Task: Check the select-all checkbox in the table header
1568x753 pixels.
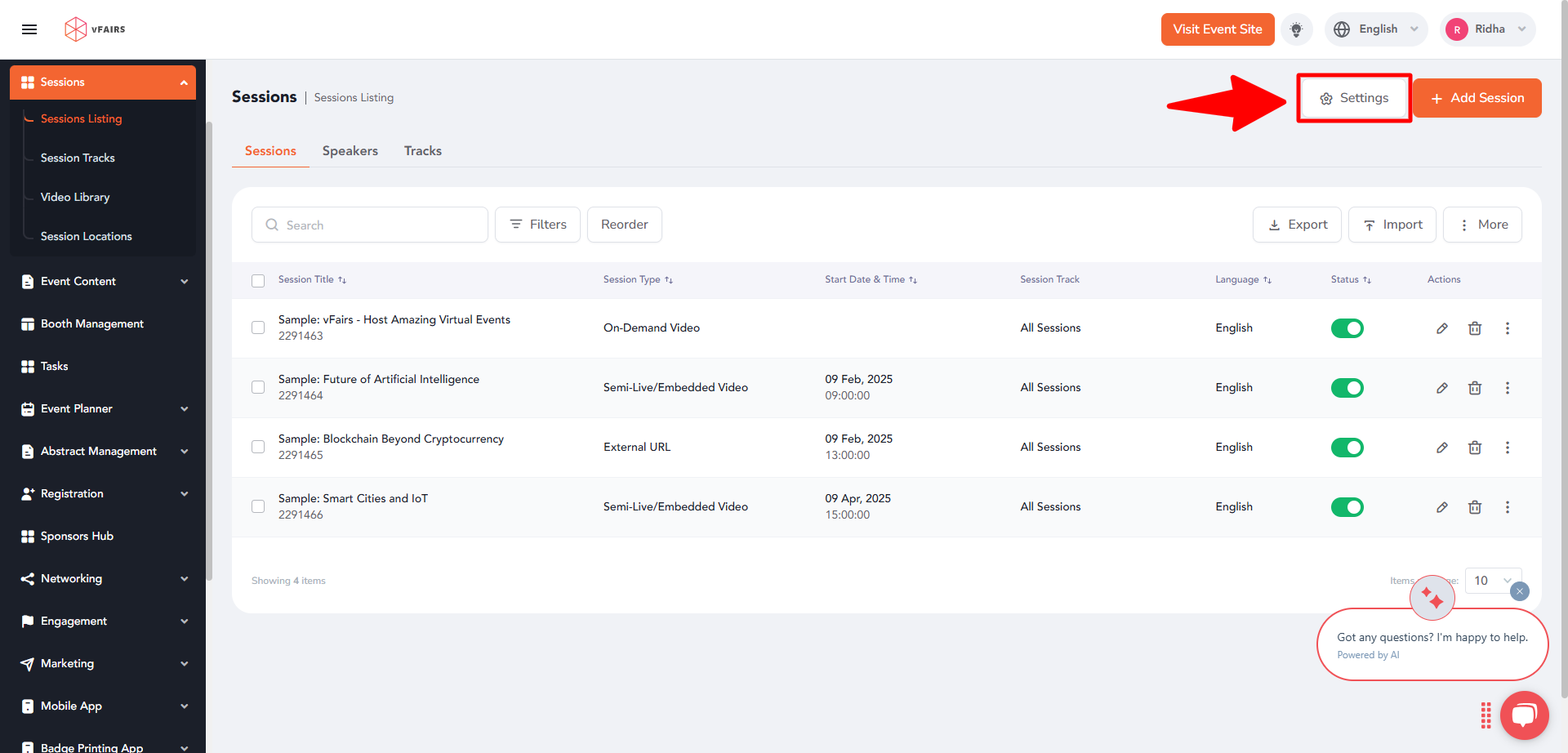Action: [258, 280]
